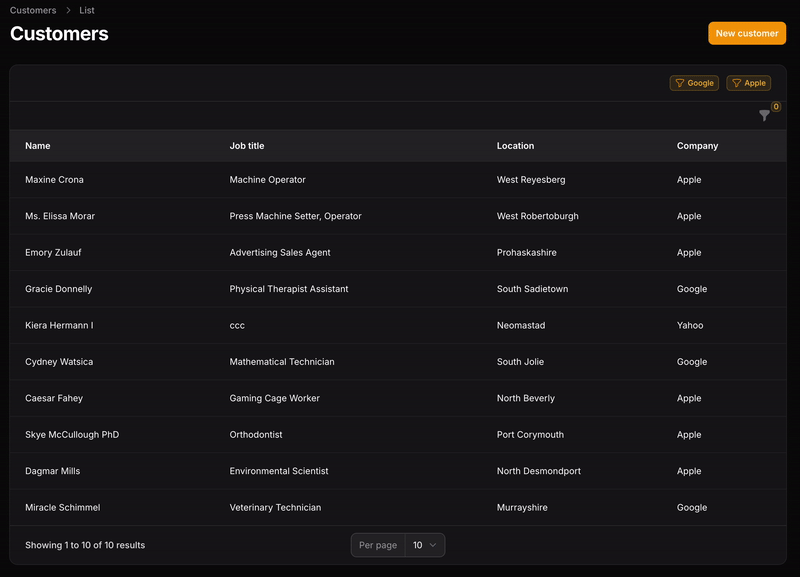The width and height of the screenshot is (800, 577).
Task: Click the funnel icon in Apple chip
Action: pos(736,84)
